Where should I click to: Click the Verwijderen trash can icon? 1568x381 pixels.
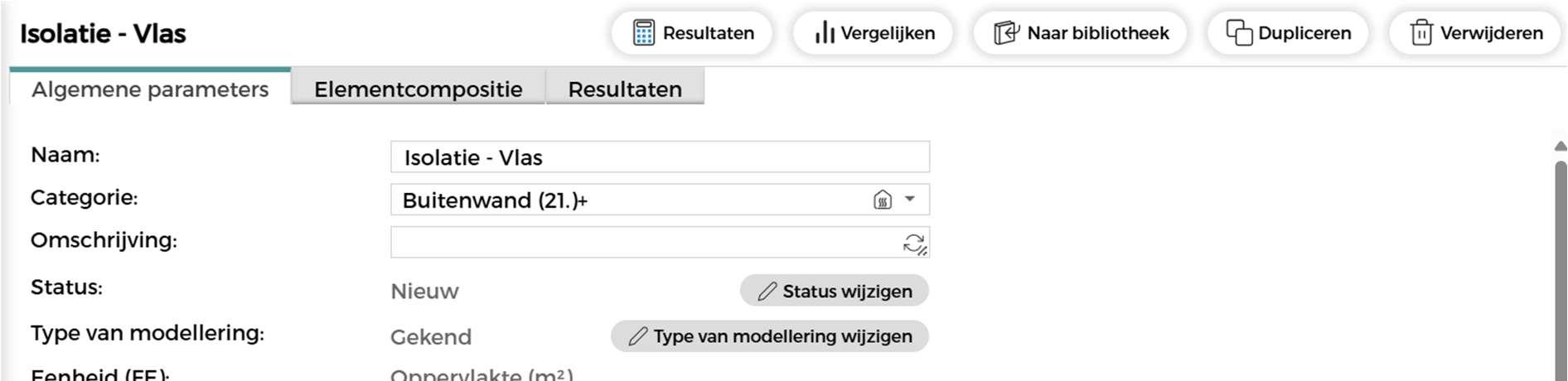pos(1420,33)
